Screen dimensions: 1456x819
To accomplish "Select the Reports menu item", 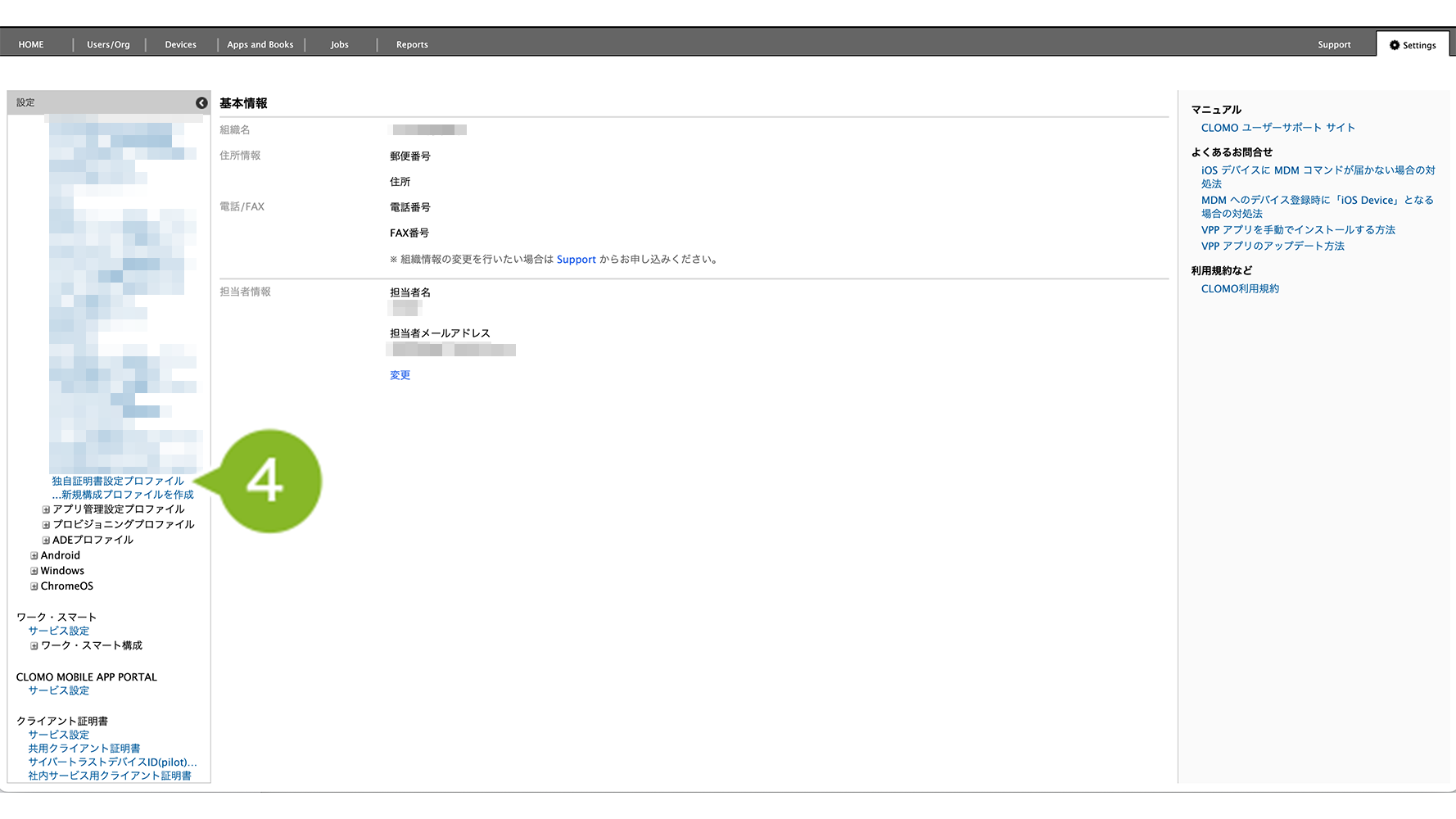I will click(412, 45).
